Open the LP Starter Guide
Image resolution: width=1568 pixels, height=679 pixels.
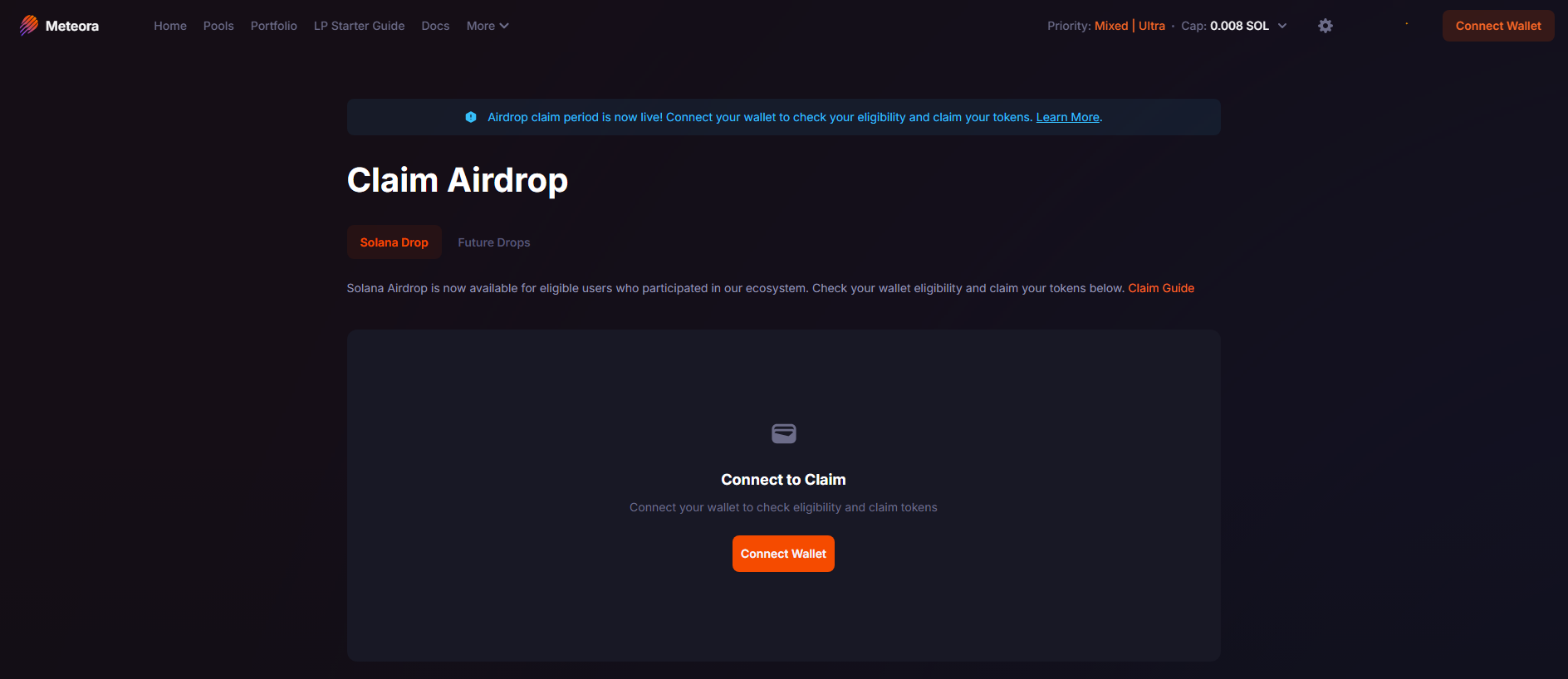click(360, 26)
